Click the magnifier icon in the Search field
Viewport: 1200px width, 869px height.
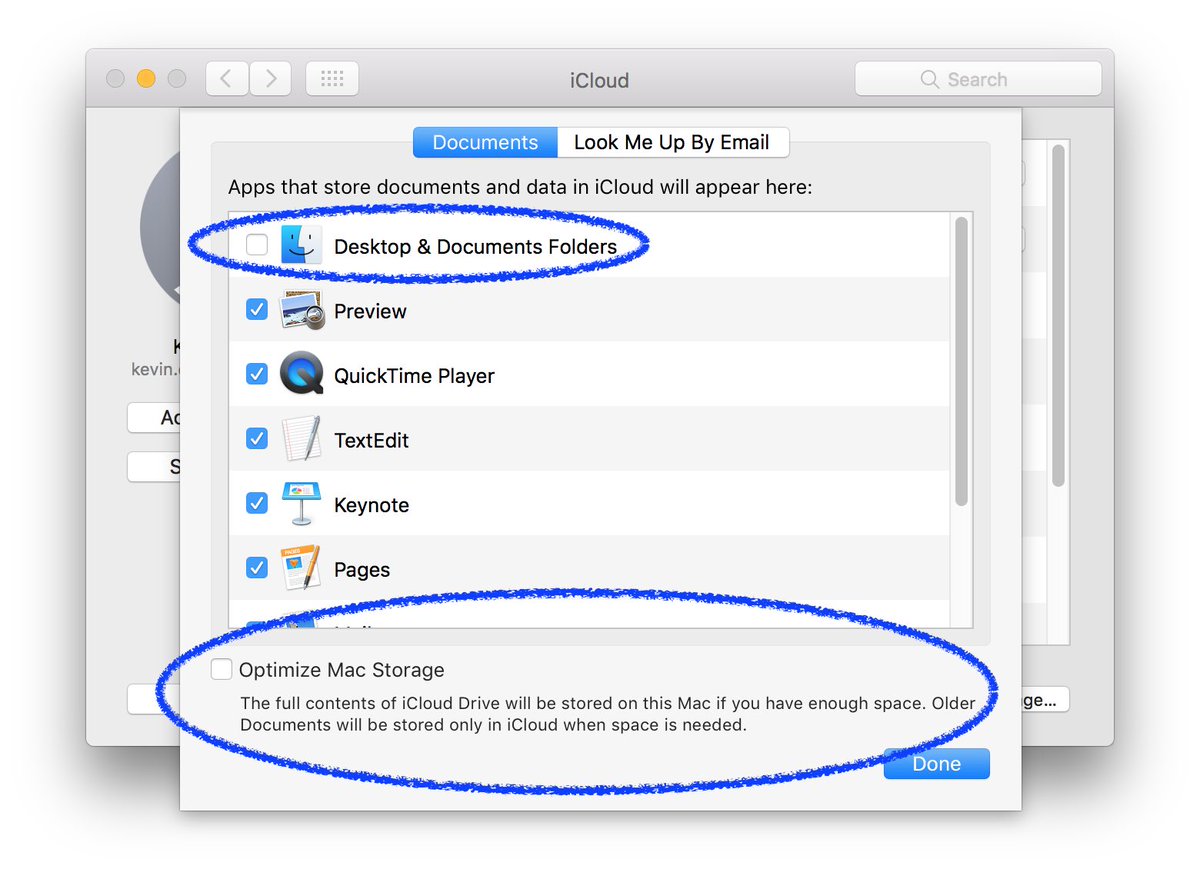point(930,80)
